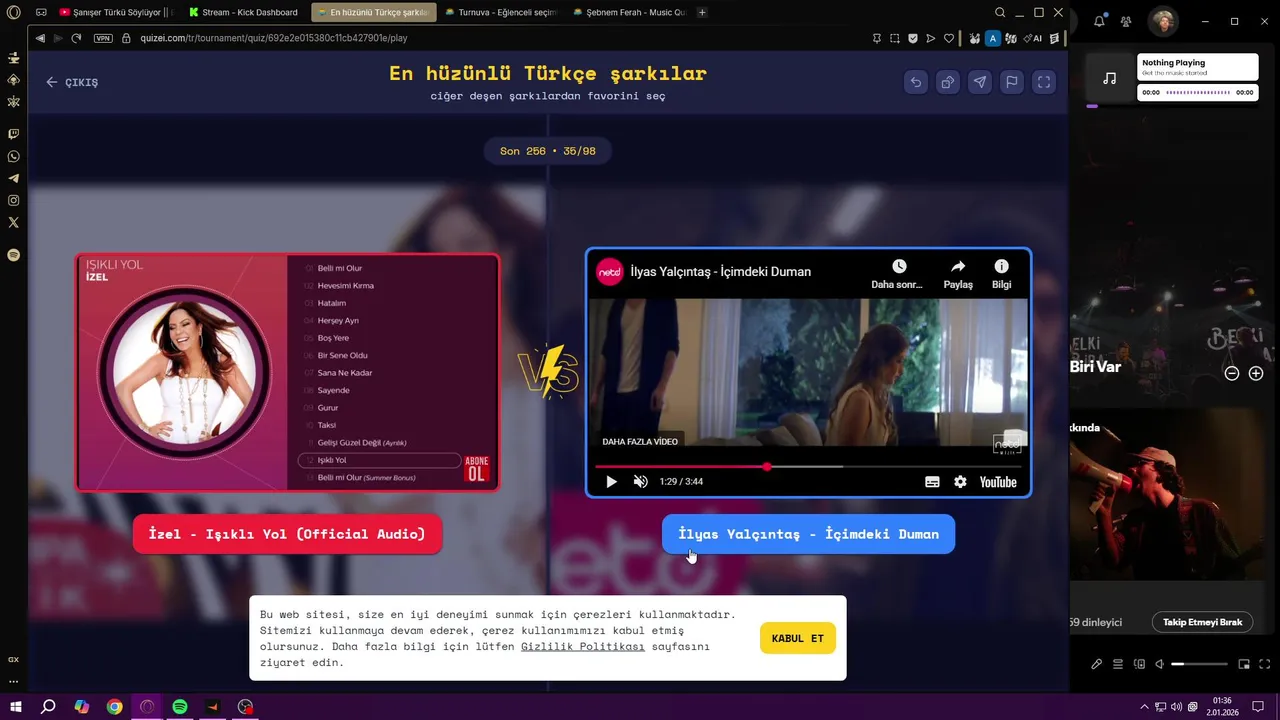Image resolution: width=1280 pixels, height=720 pixels.
Task: Open Opera tab search magnifier
Action: (x=1000, y=12)
